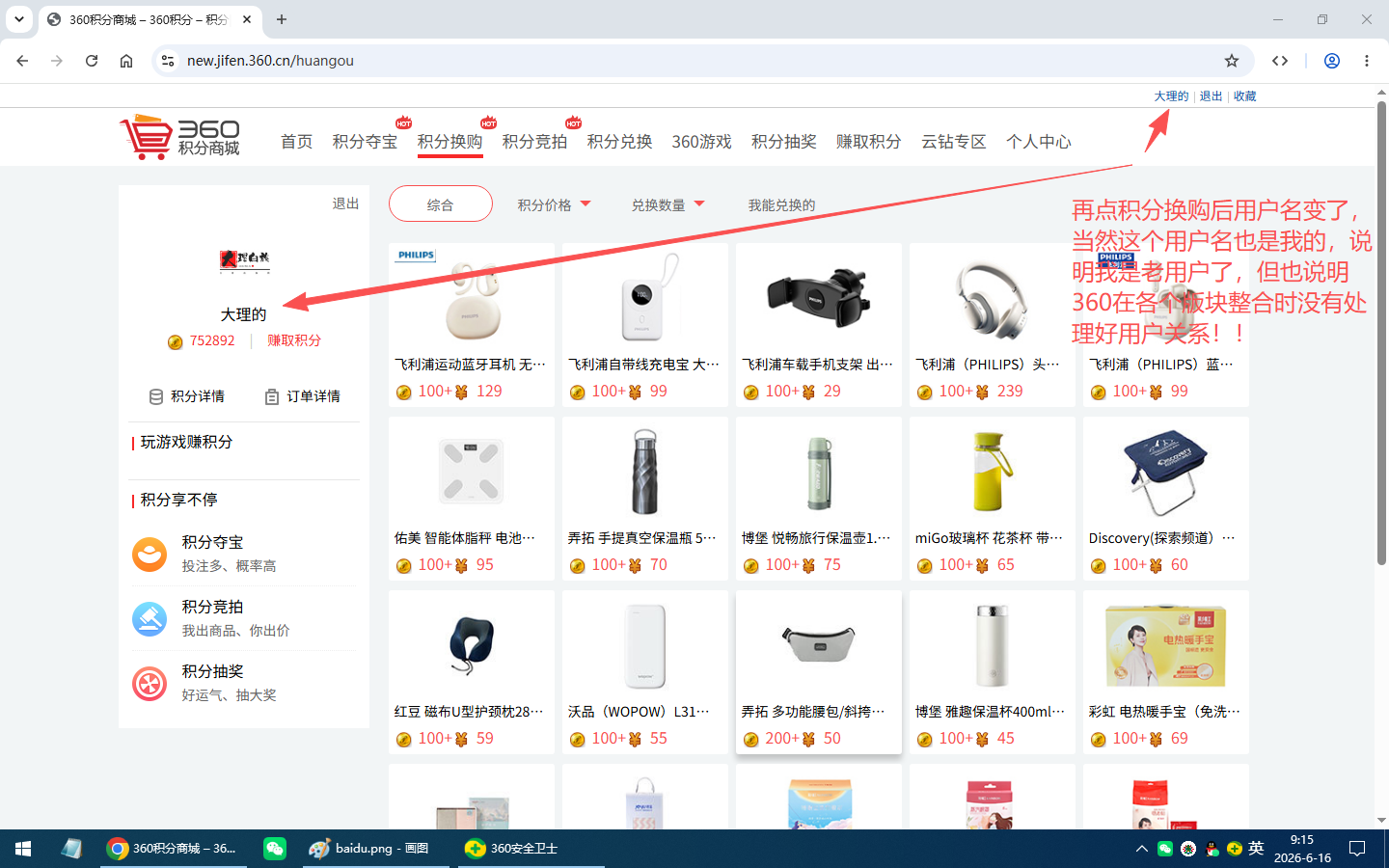The width and height of the screenshot is (1389, 868).
Task: Open the 积分兑换 navigation item
Action: pyautogui.click(x=619, y=142)
